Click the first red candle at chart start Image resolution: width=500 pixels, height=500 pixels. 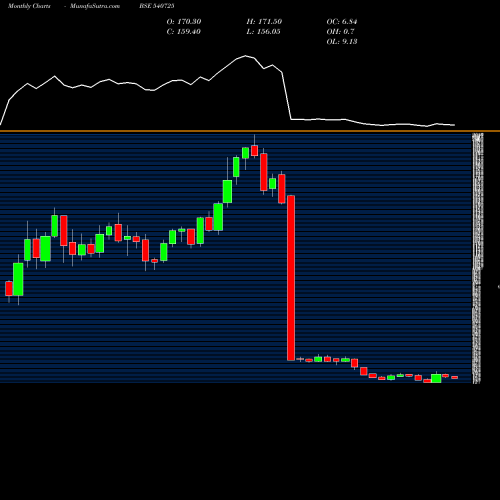point(9,289)
